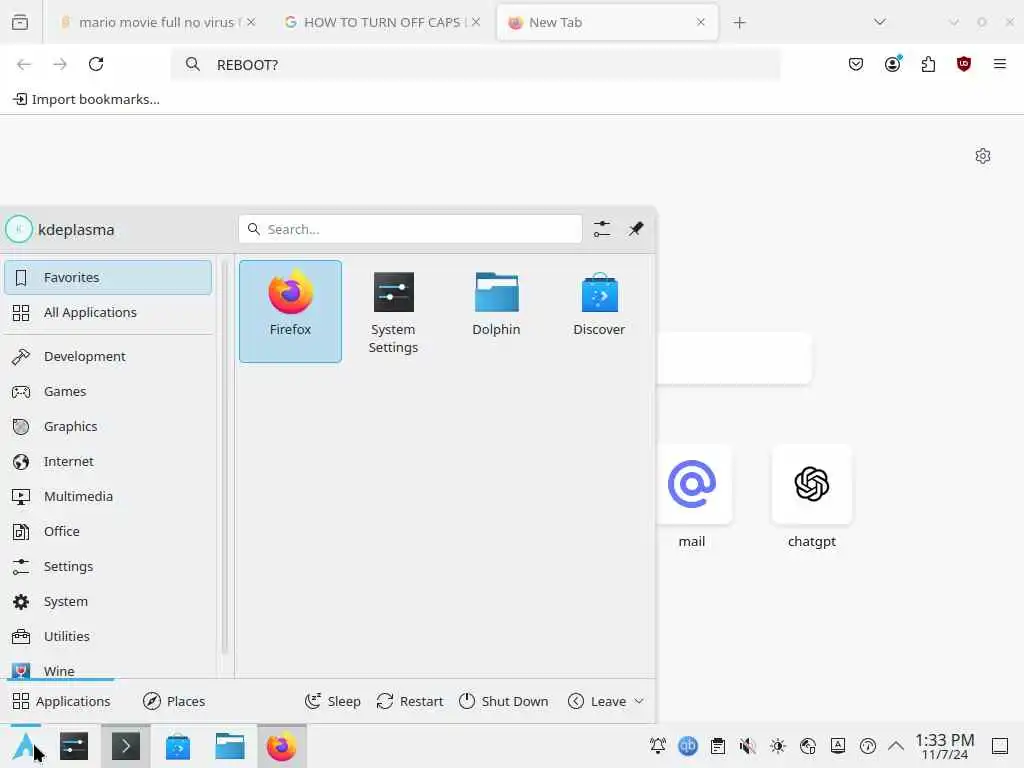This screenshot has height=768, width=1024.
Task: Open Discover from the taskbar
Action: [178, 746]
